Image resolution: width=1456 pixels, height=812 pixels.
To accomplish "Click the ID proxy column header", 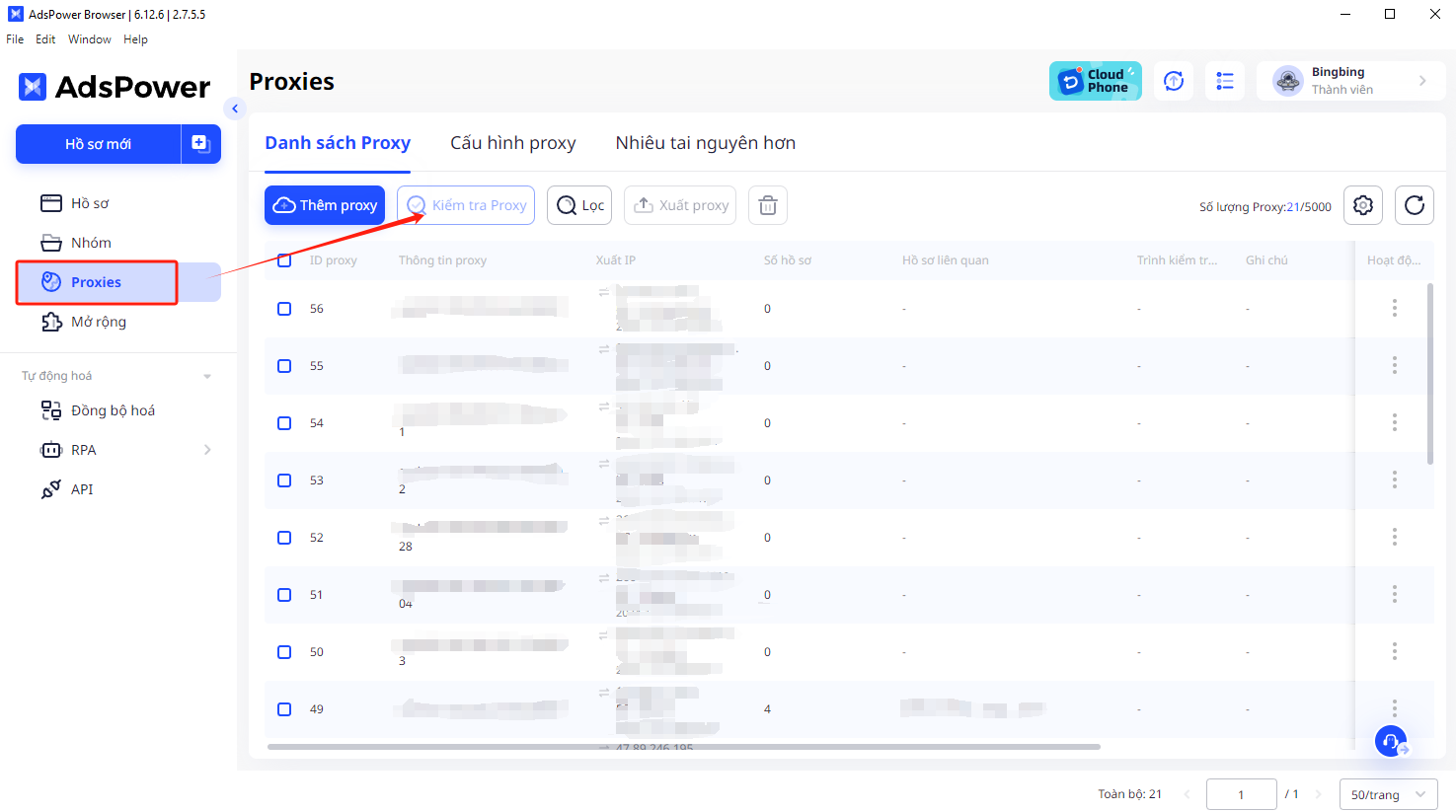I will click(x=334, y=260).
